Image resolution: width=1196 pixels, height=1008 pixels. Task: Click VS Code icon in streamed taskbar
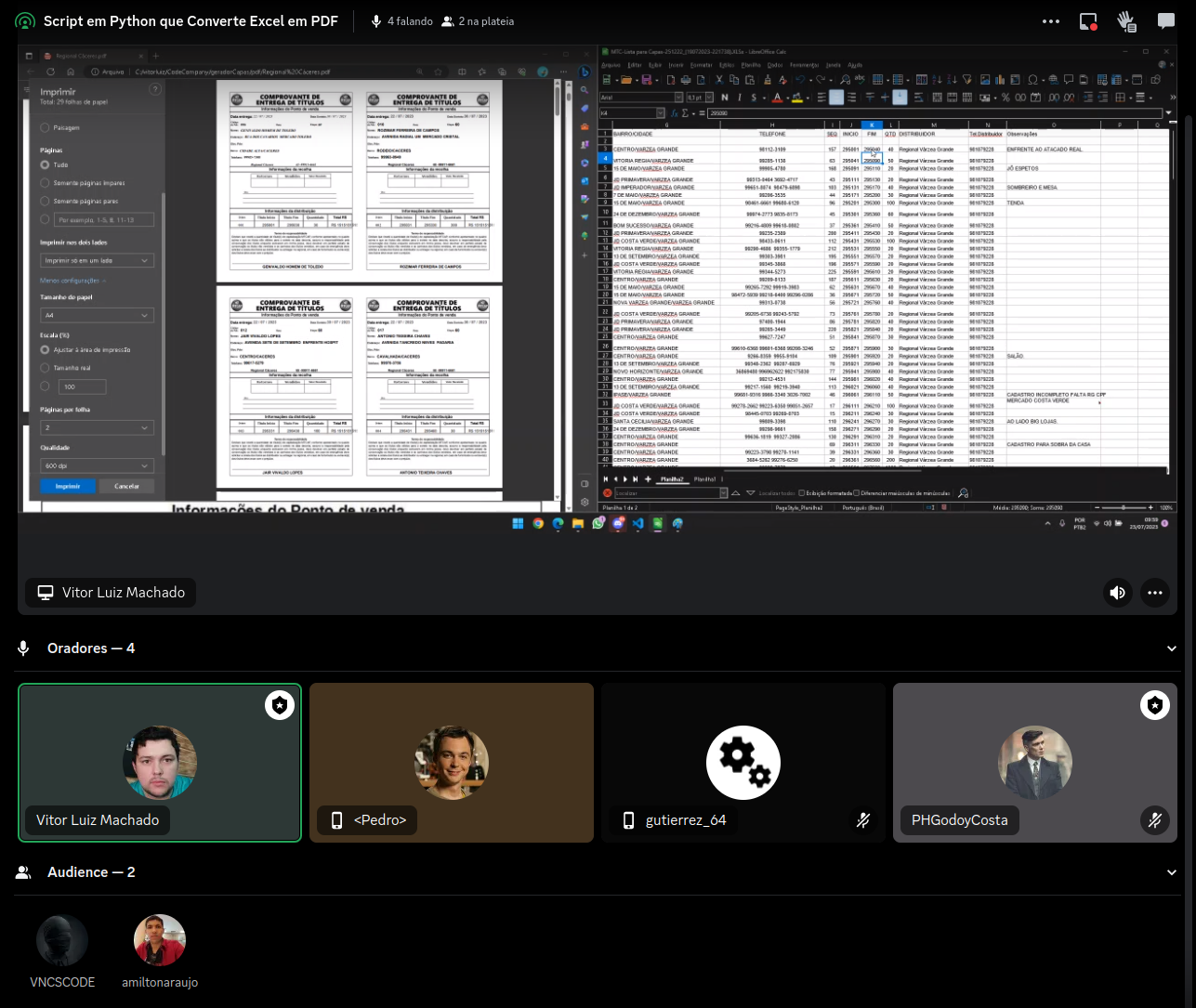[637, 524]
